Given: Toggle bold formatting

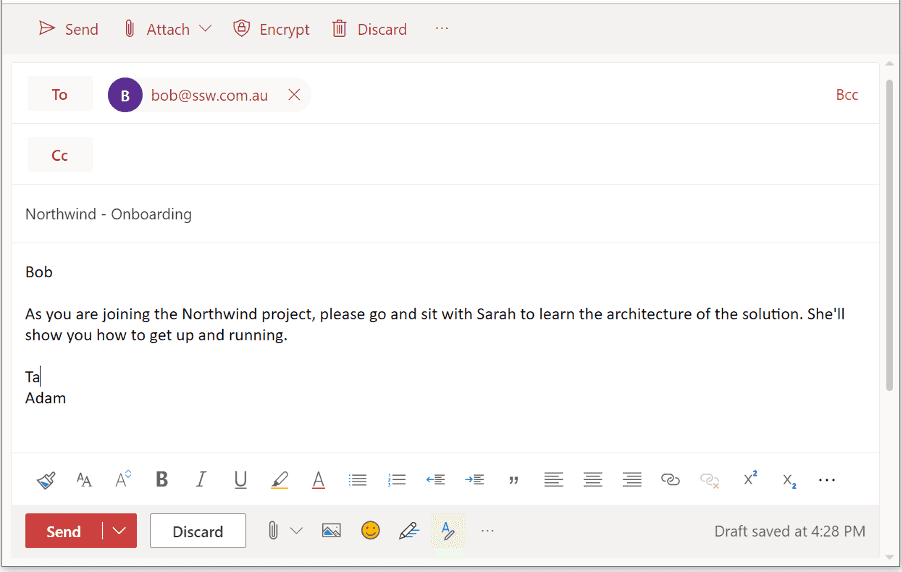Looking at the screenshot, I should tap(162, 480).
